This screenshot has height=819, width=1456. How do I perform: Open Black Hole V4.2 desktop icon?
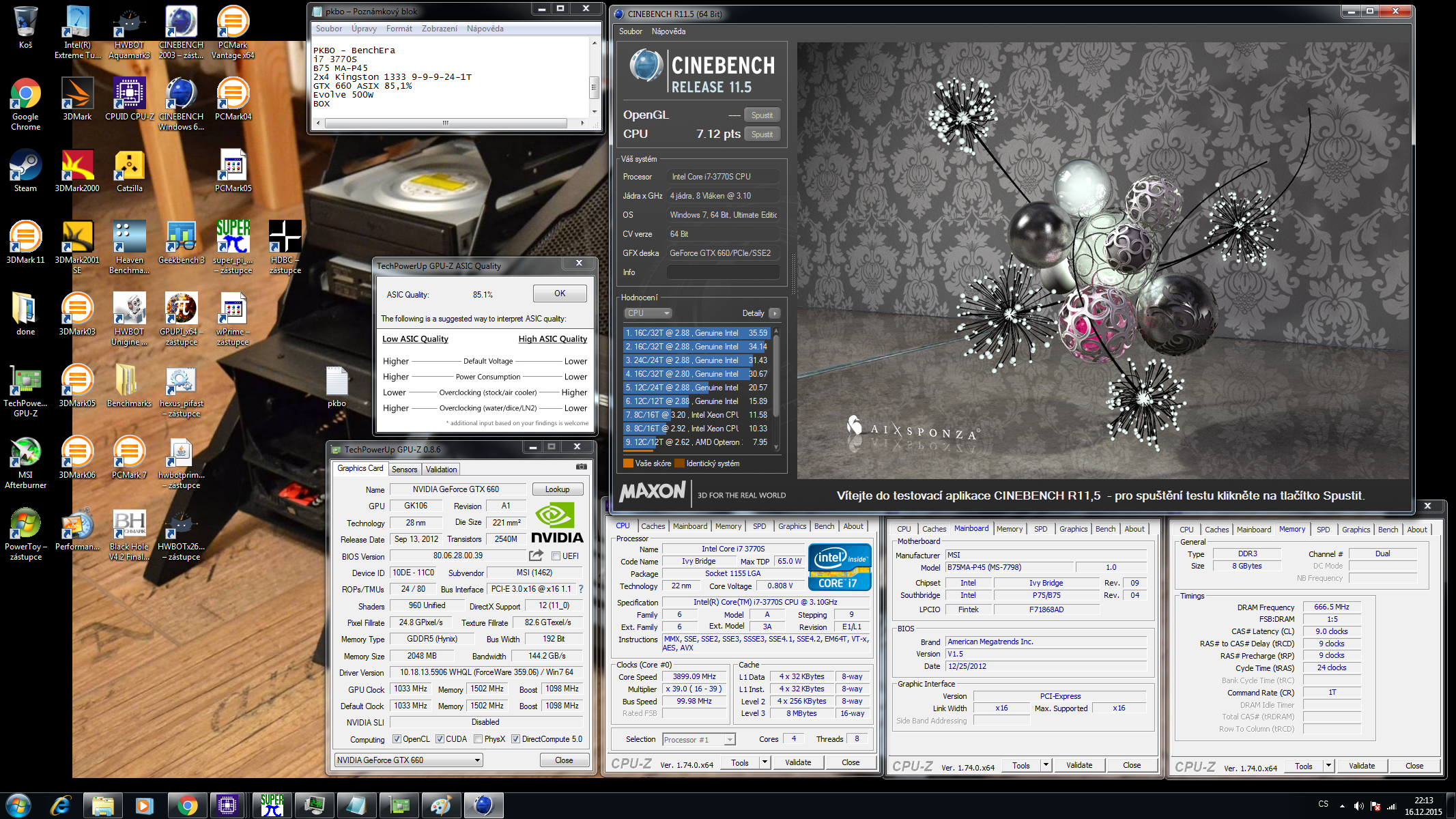click(x=129, y=534)
